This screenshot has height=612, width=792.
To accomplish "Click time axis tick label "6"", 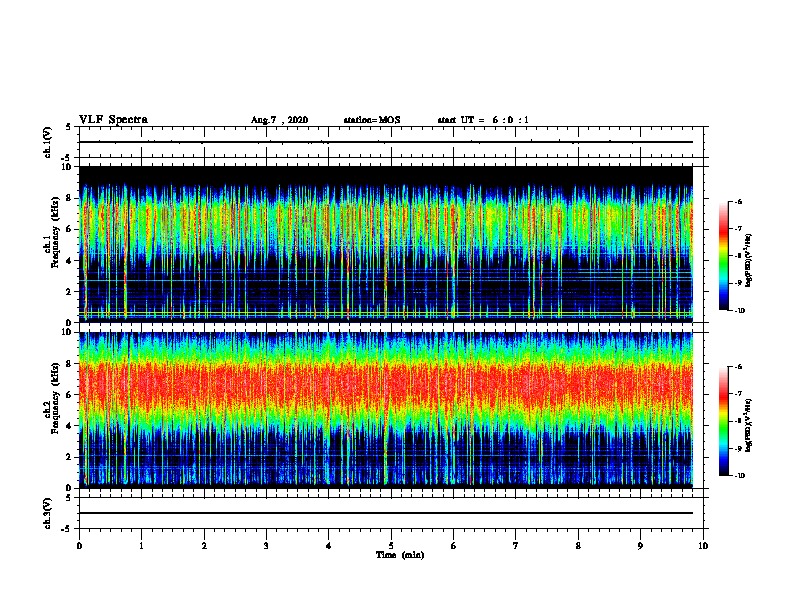I will (x=454, y=546).
